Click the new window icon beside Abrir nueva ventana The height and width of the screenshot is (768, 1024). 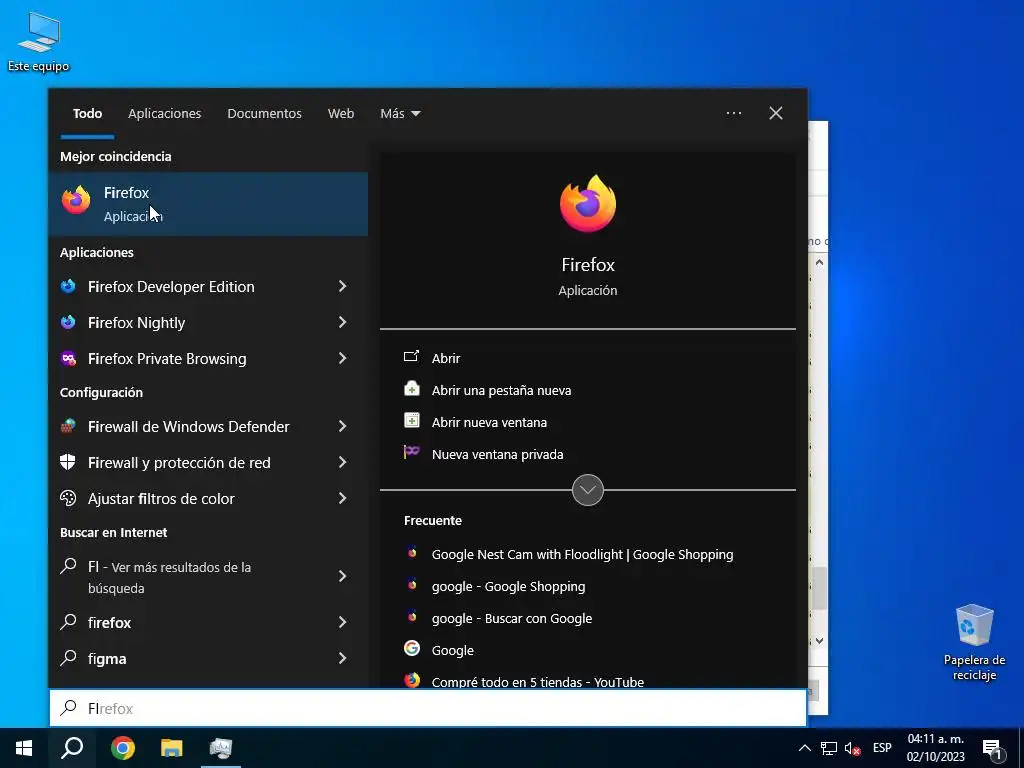pos(411,421)
